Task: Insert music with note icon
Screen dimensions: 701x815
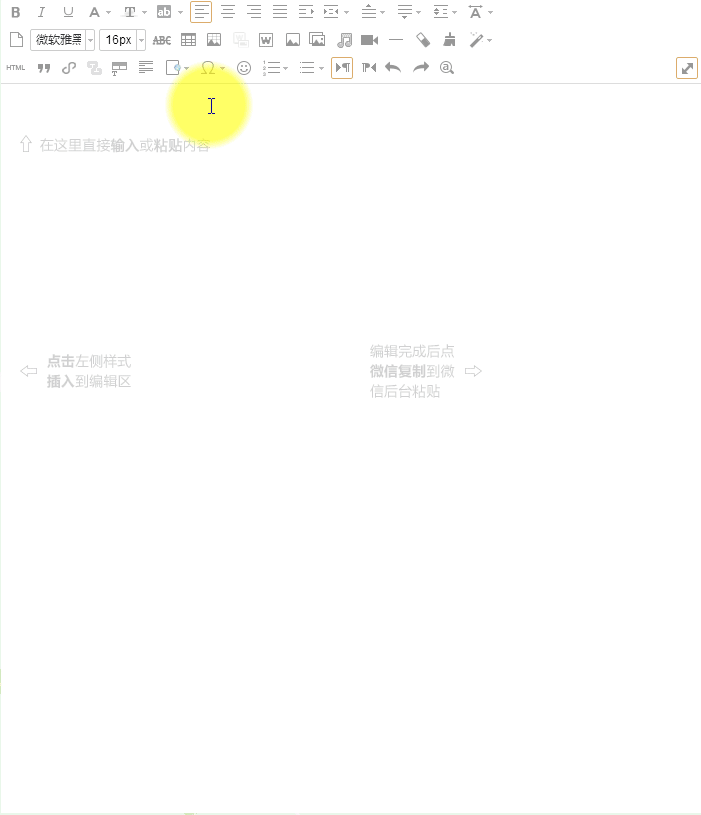Action: 344,40
